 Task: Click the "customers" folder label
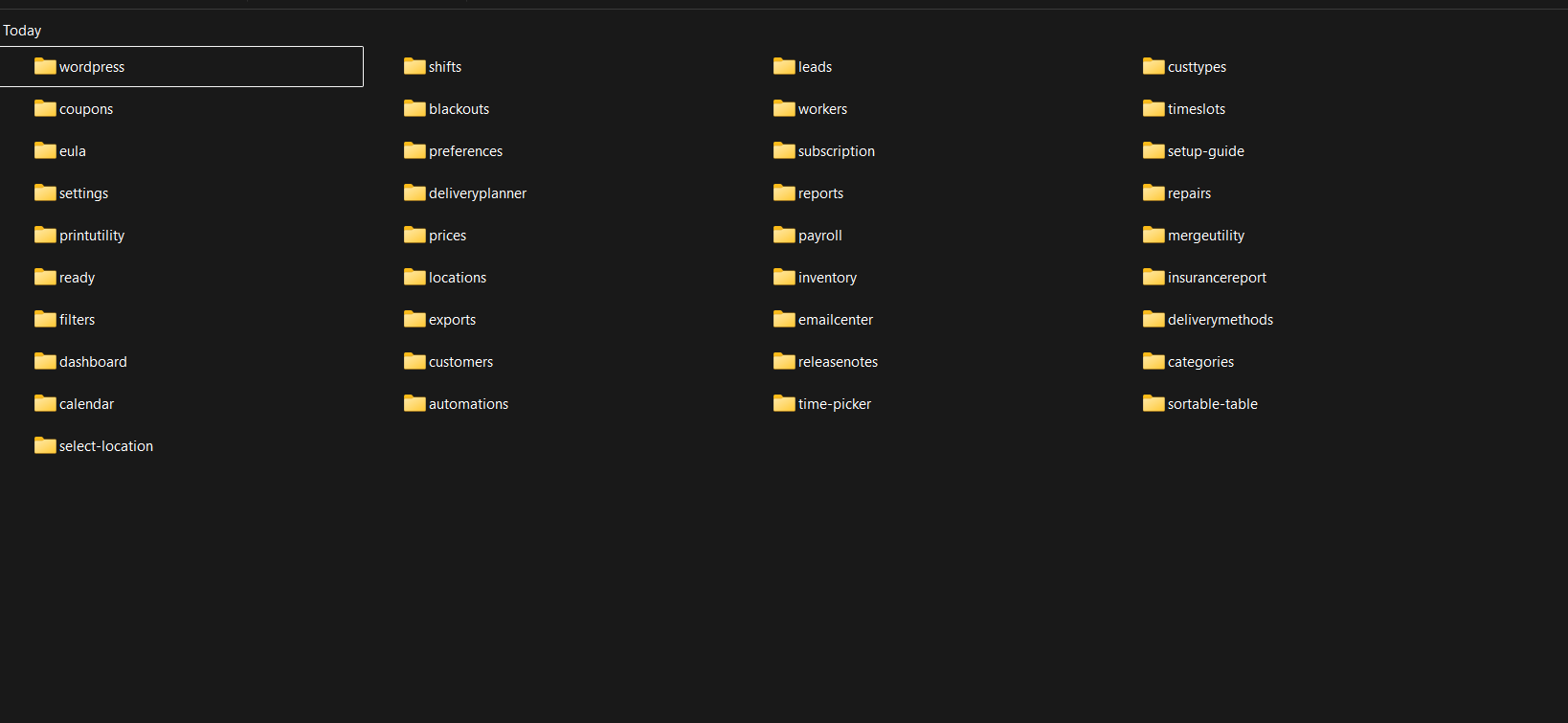pos(460,362)
